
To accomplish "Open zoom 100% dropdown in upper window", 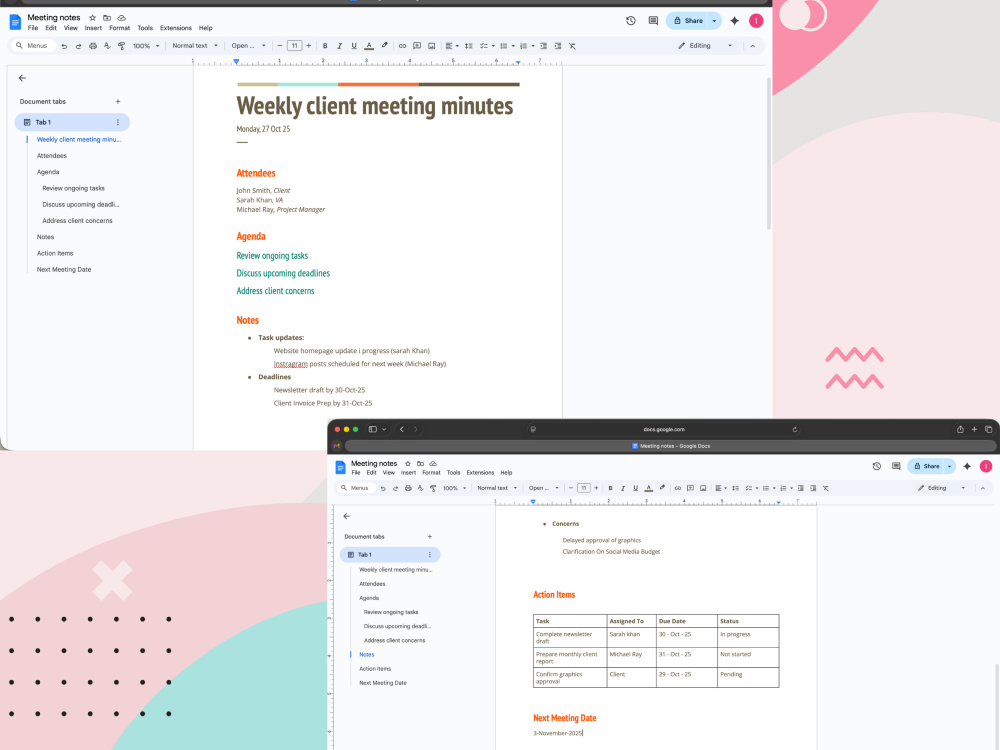I will (146, 46).
